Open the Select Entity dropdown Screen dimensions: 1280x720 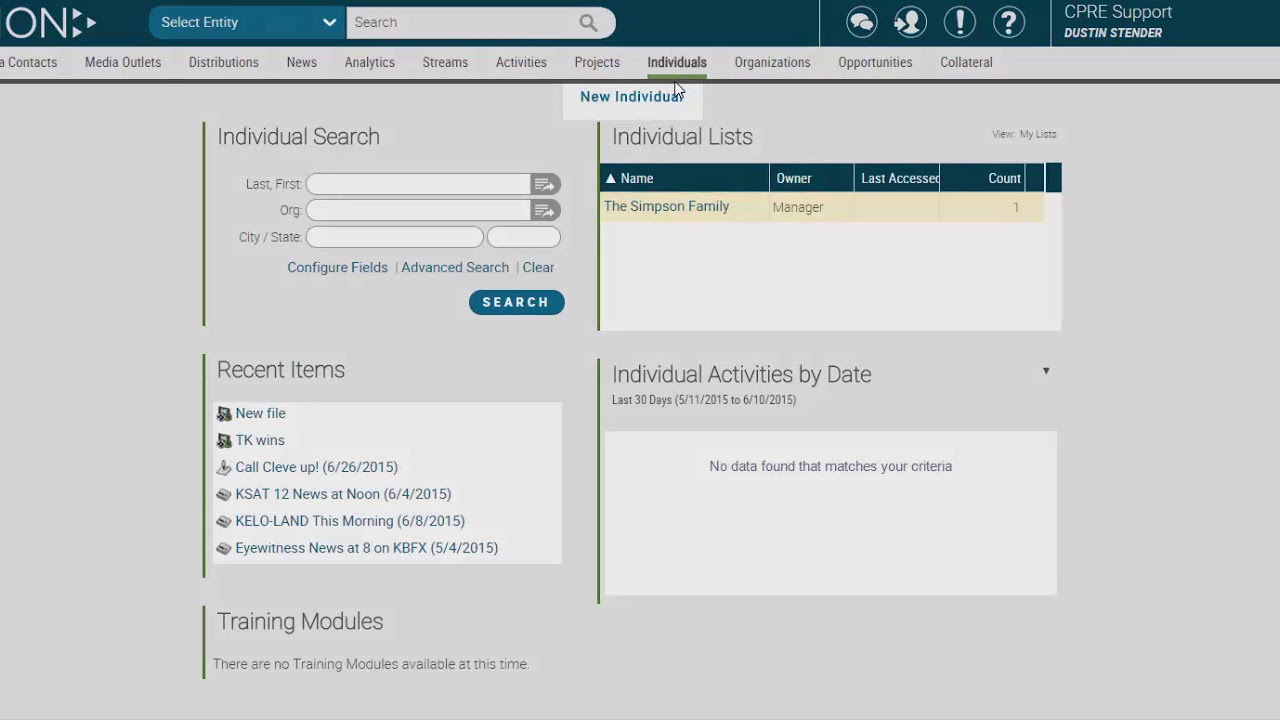pos(247,22)
